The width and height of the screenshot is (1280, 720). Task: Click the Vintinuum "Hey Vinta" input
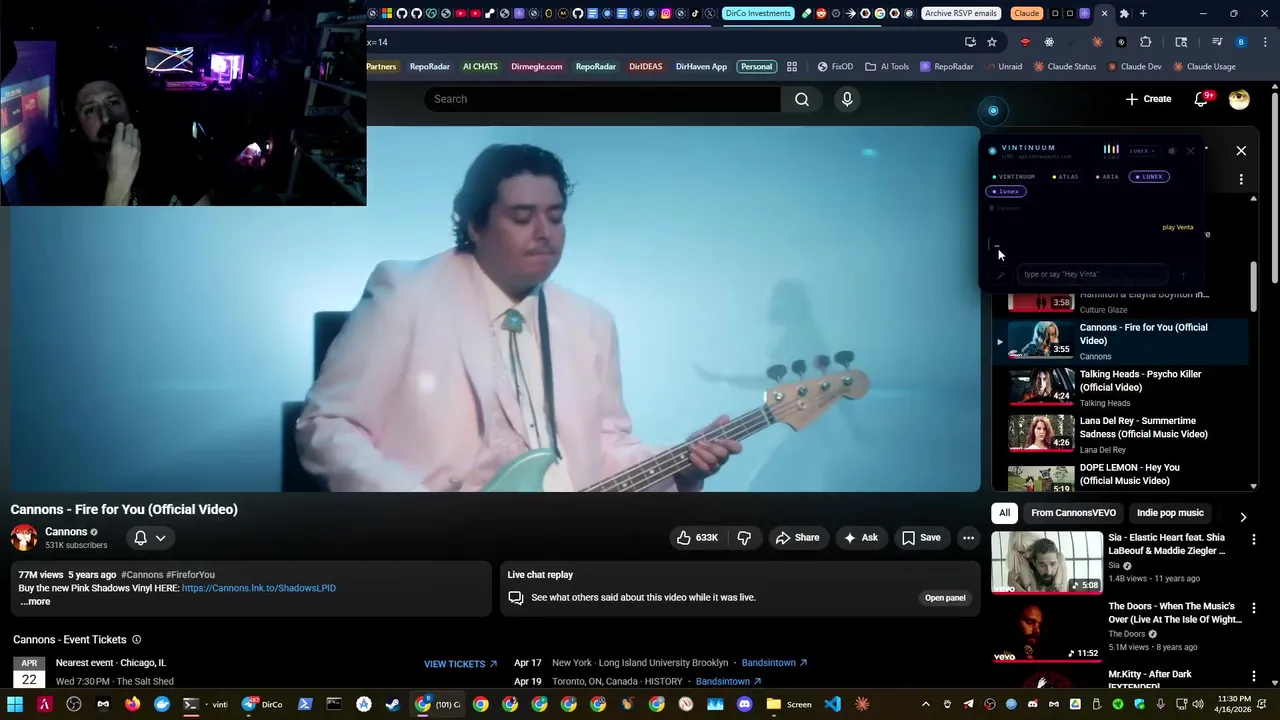[x=1092, y=274]
